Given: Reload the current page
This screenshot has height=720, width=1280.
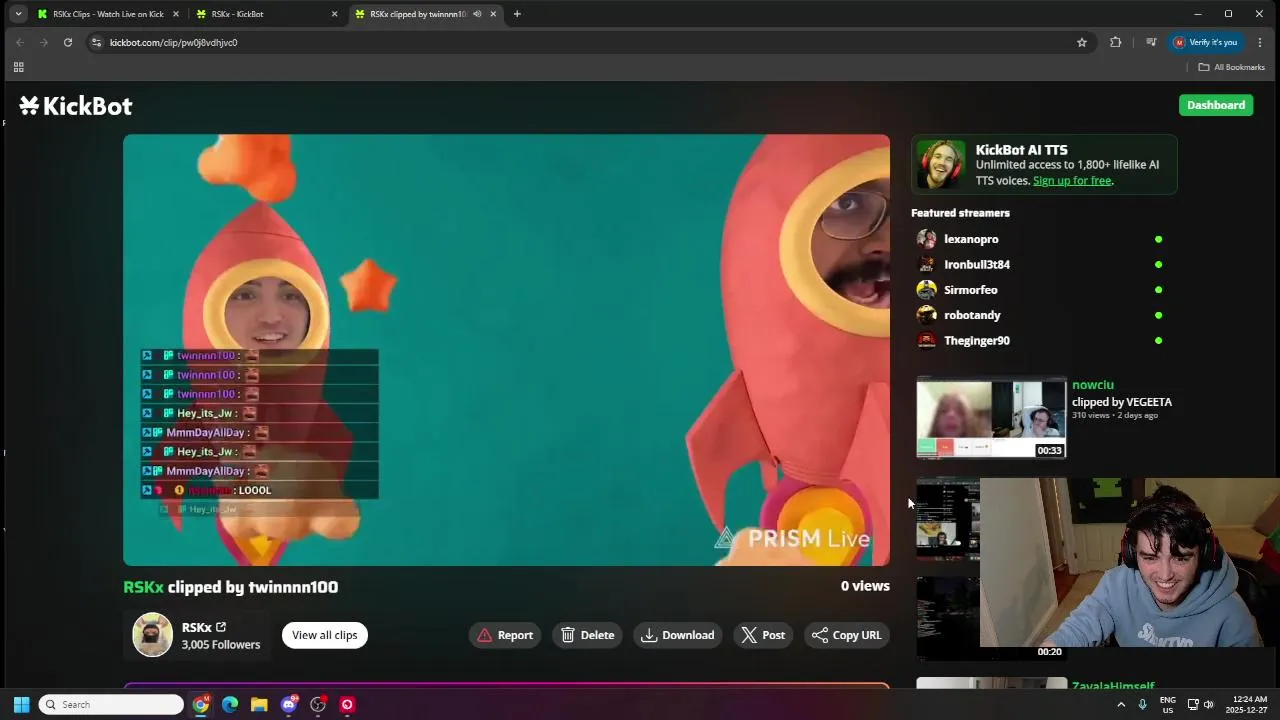Looking at the screenshot, I should click(68, 42).
